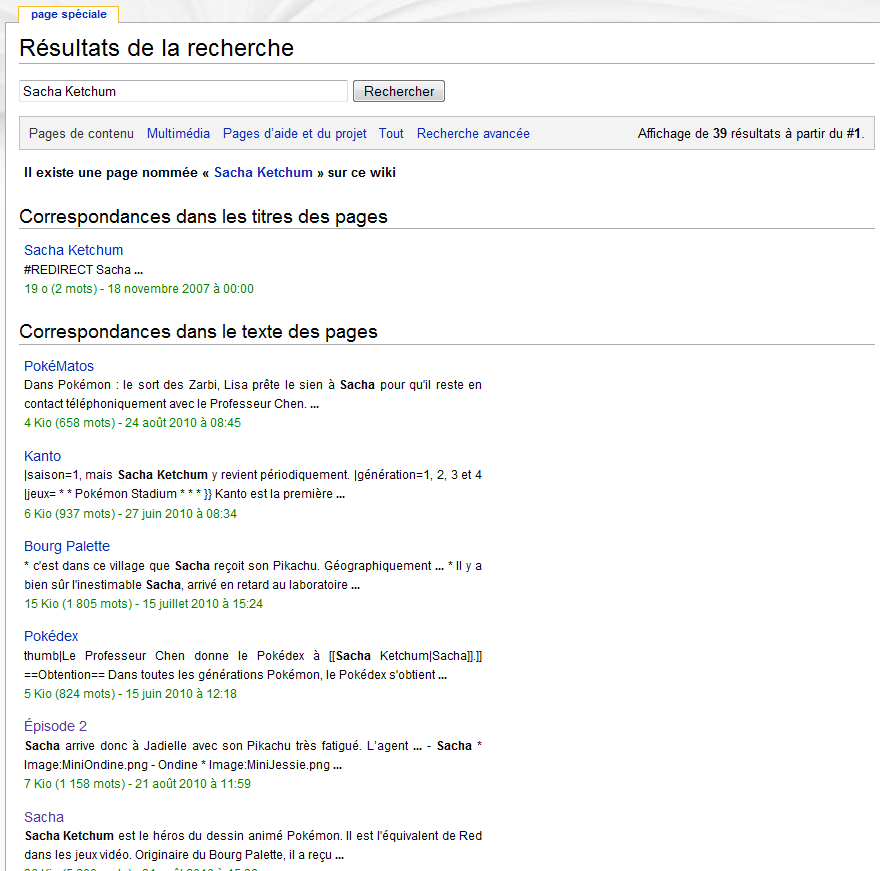
Task: Click the 'Résultats de la recherche' heading
Action: (157, 48)
